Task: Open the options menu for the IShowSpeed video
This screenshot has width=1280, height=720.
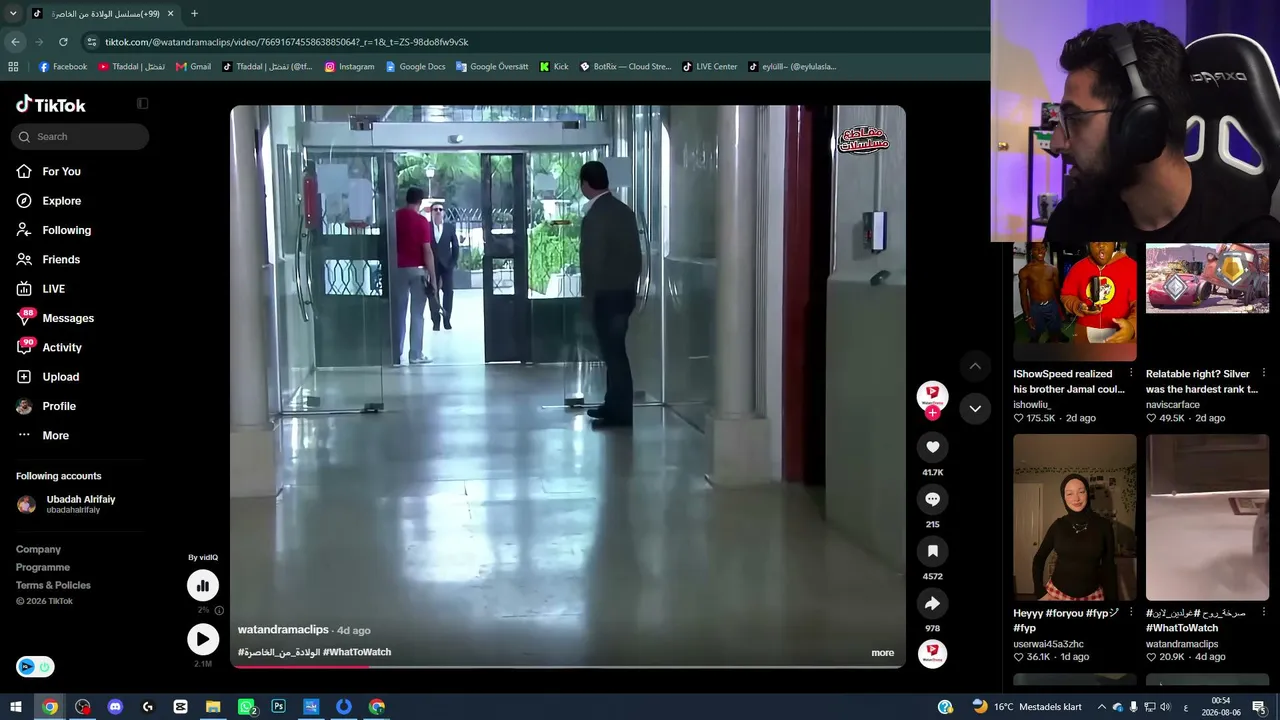Action: coord(1131,374)
